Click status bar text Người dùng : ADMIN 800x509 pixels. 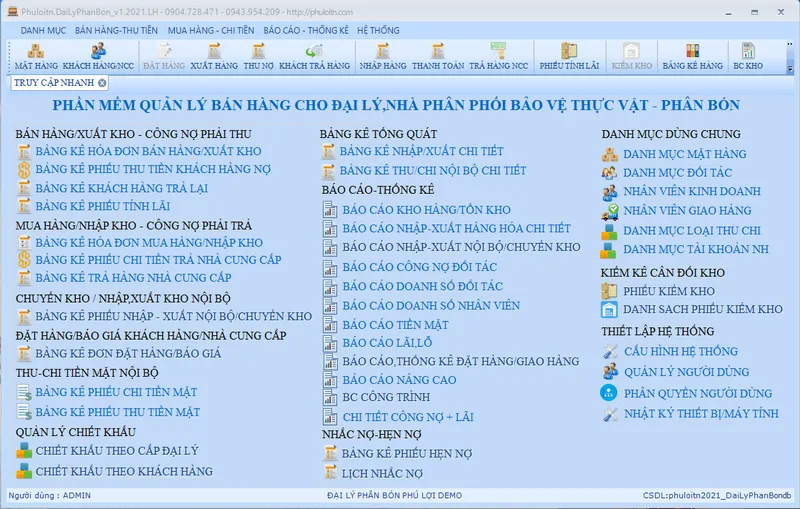[49, 495]
